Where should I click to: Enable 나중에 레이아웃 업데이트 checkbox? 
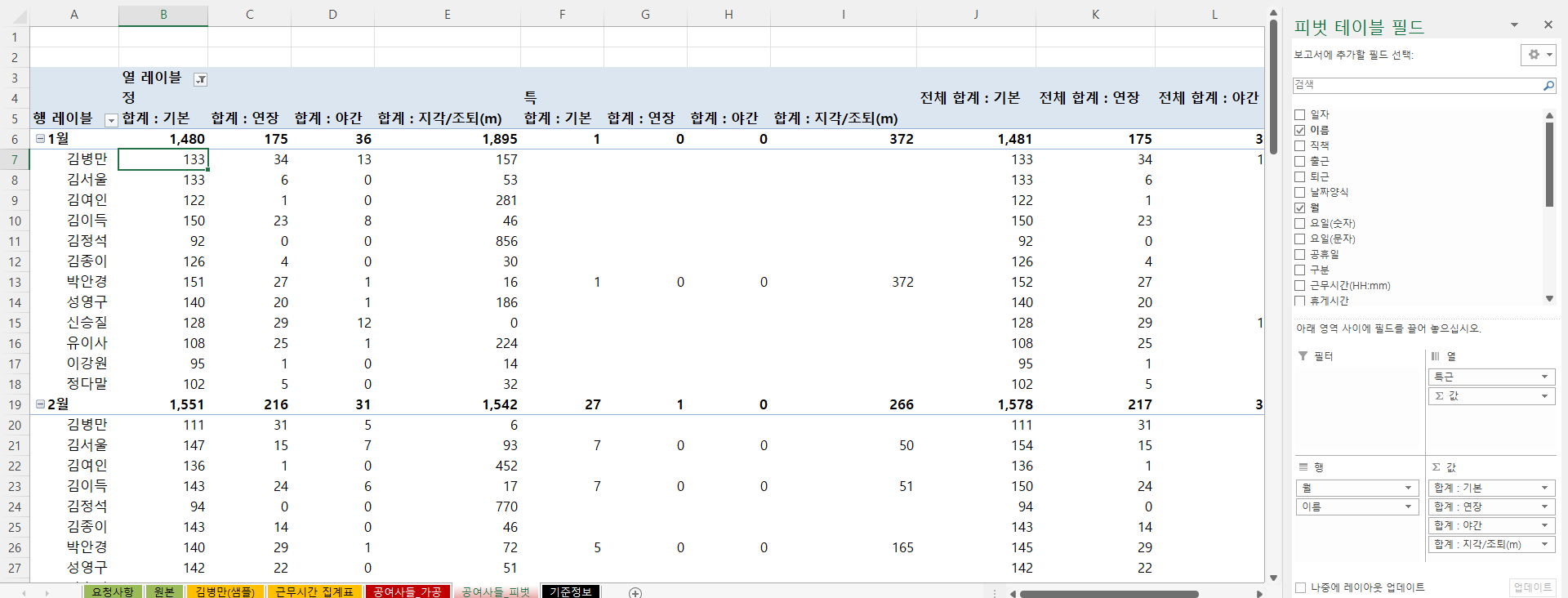[x=1301, y=587]
